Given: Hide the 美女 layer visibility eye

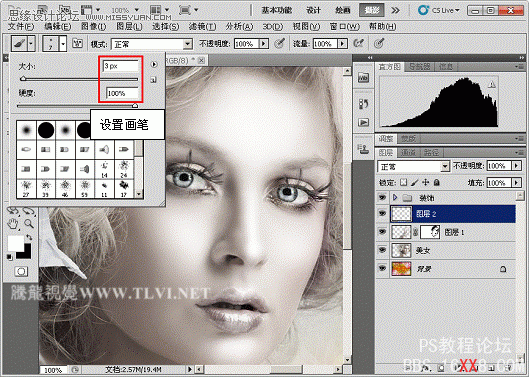Looking at the screenshot, I should [382, 250].
